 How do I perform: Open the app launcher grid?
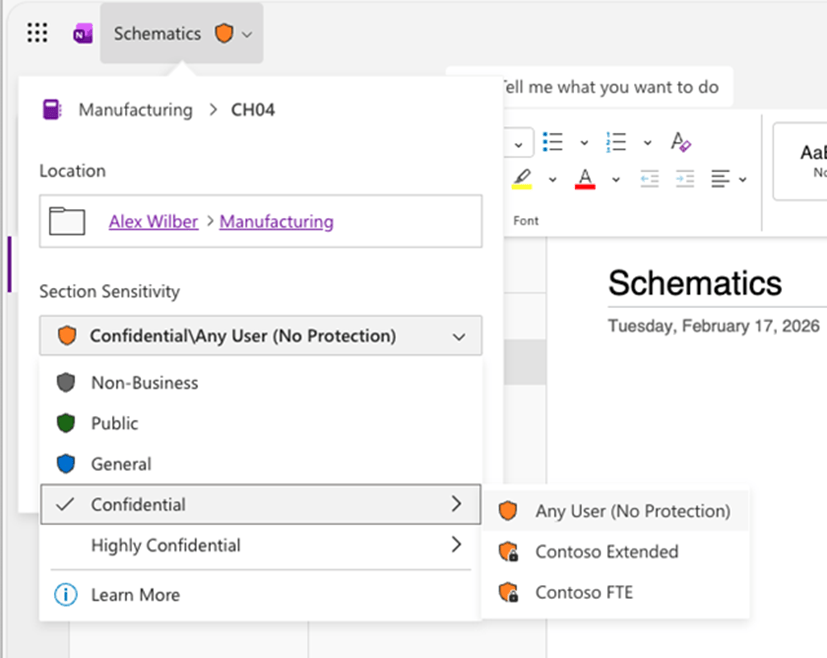[x=37, y=33]
